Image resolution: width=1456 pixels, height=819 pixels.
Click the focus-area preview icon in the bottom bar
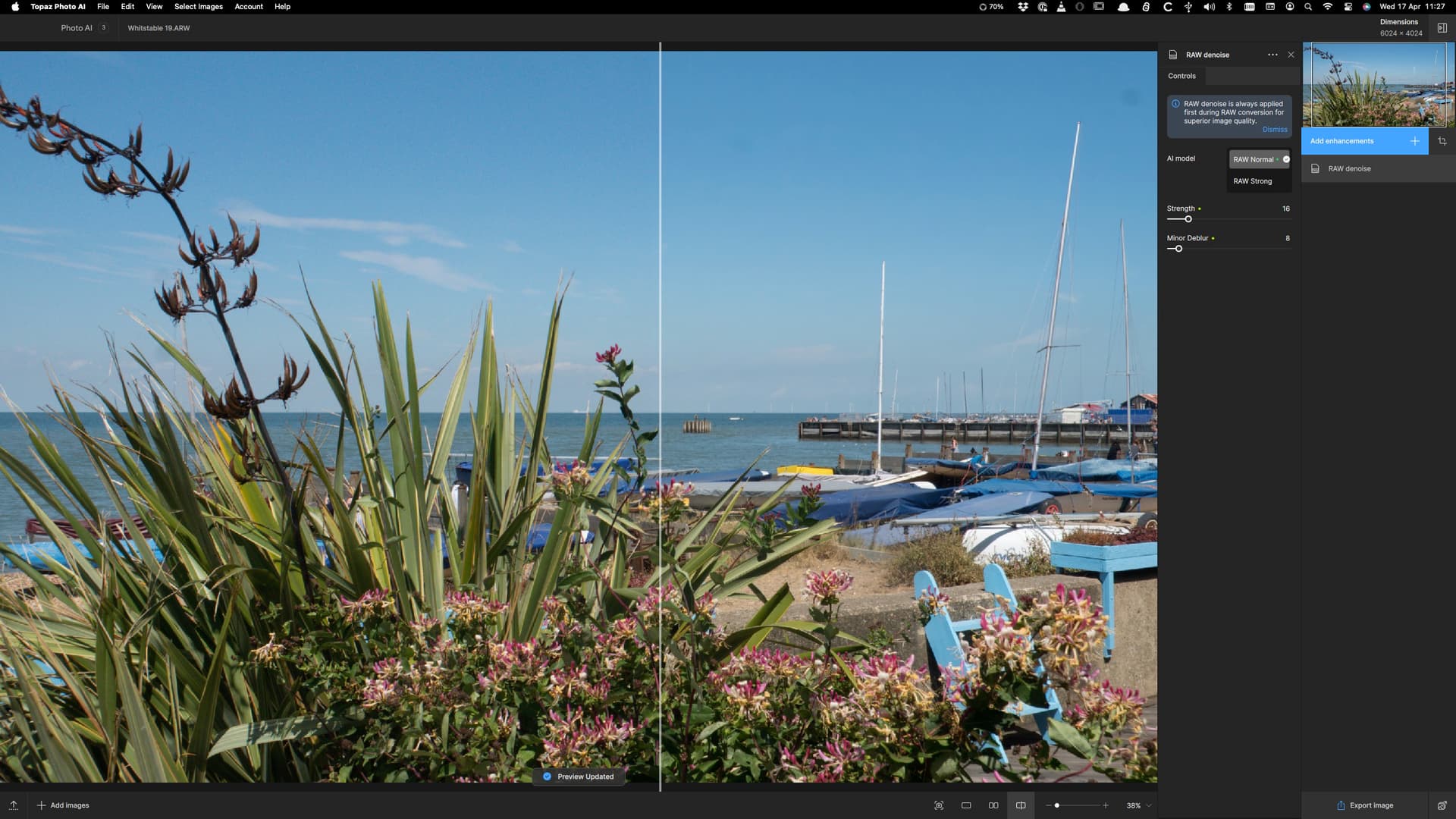pyautogui.click(x=939, y=805)
